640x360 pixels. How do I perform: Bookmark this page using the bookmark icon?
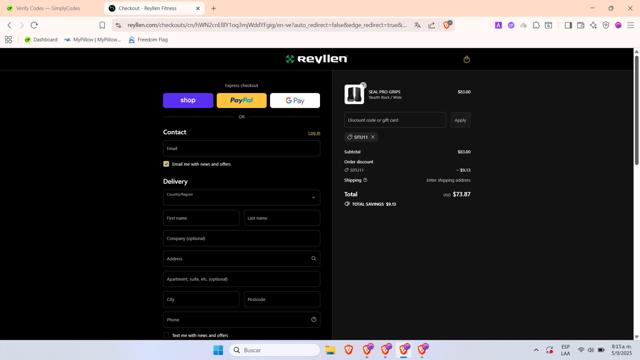102,25
